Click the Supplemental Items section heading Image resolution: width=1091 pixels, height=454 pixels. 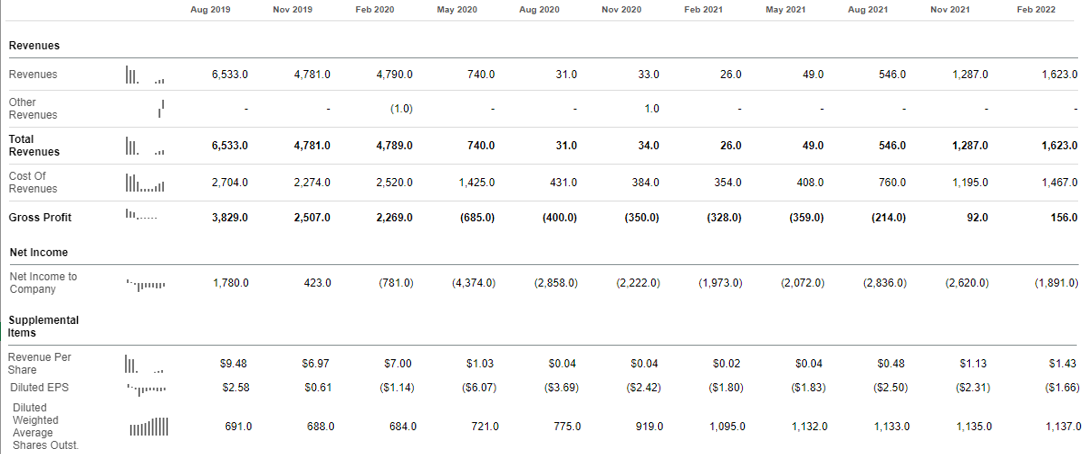point(43,326)
